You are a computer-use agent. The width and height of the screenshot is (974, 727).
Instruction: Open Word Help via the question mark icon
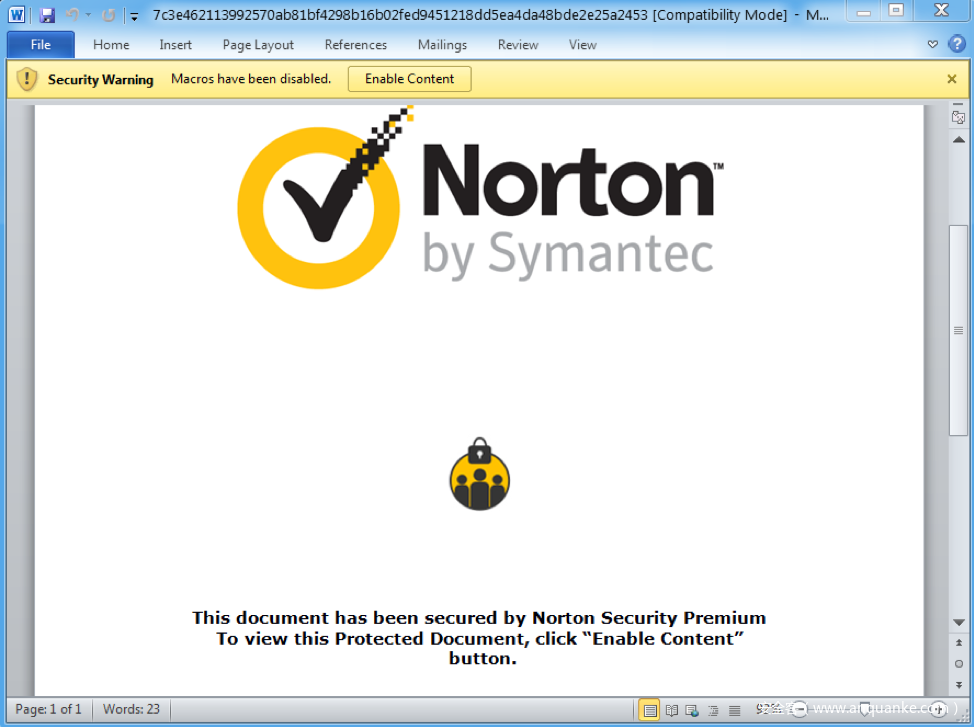click(x=957, y=44)
